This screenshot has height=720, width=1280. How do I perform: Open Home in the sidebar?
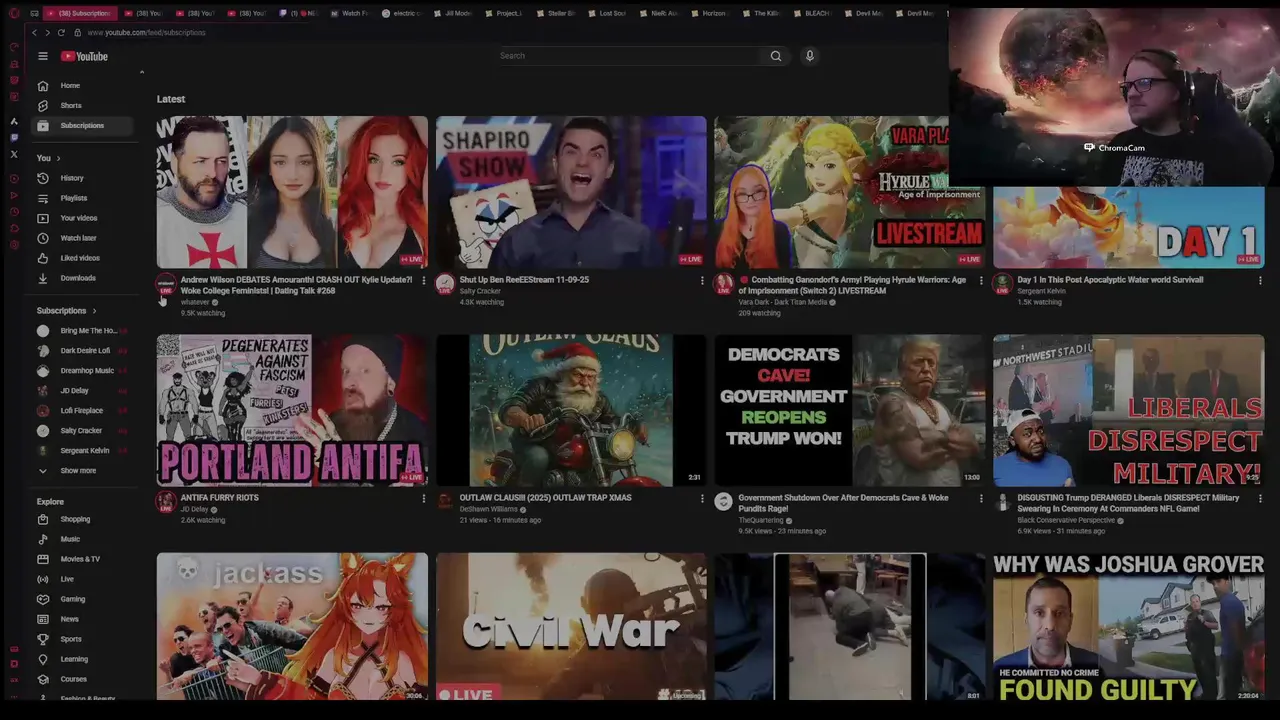[84, 85]
